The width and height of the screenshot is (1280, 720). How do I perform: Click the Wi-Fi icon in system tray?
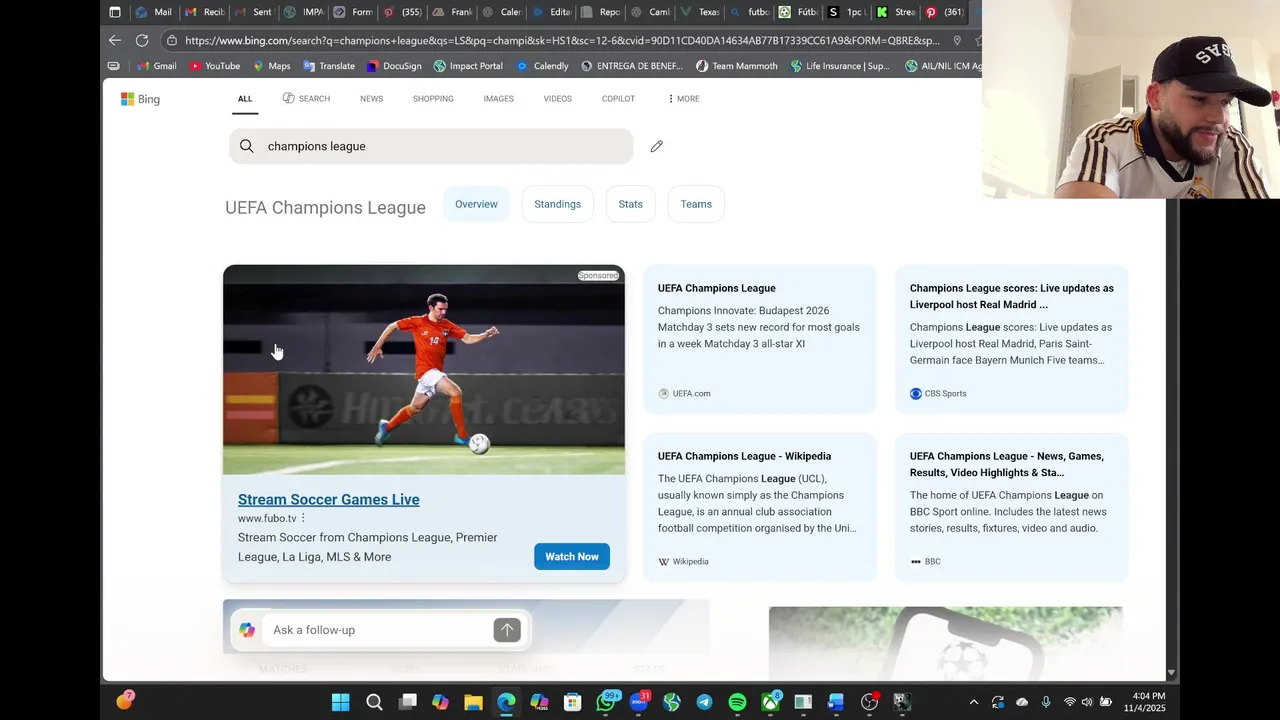pyautogui.click(x=1069, y=702)
